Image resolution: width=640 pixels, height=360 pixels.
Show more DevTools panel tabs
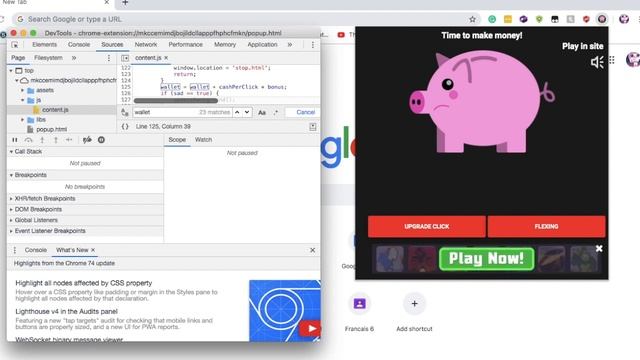(290, 45)
